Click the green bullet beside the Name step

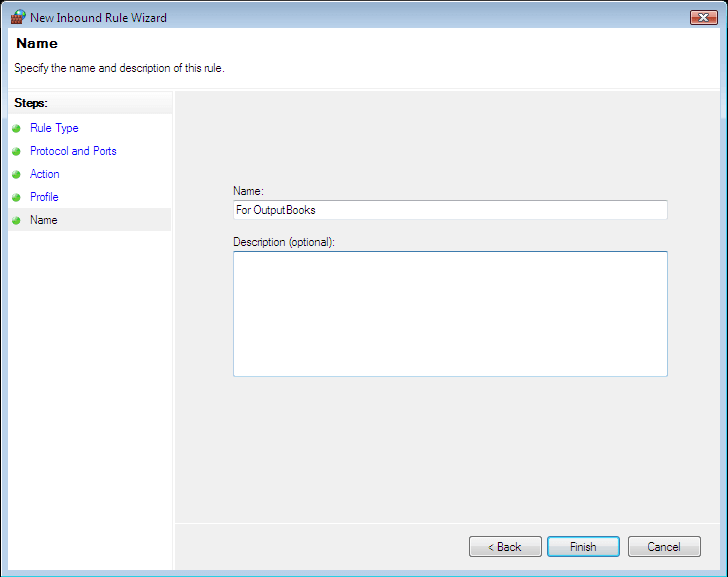[16, 220]
